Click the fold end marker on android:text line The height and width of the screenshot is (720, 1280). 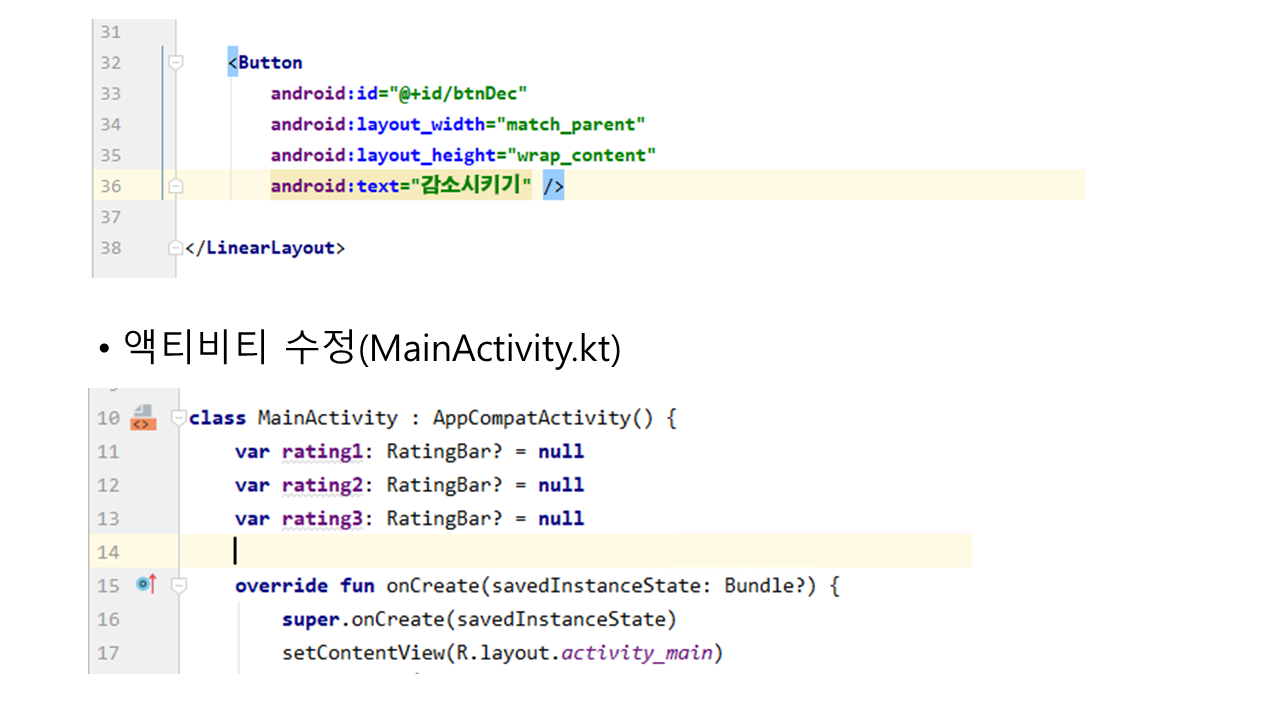[x=176, y=186]
